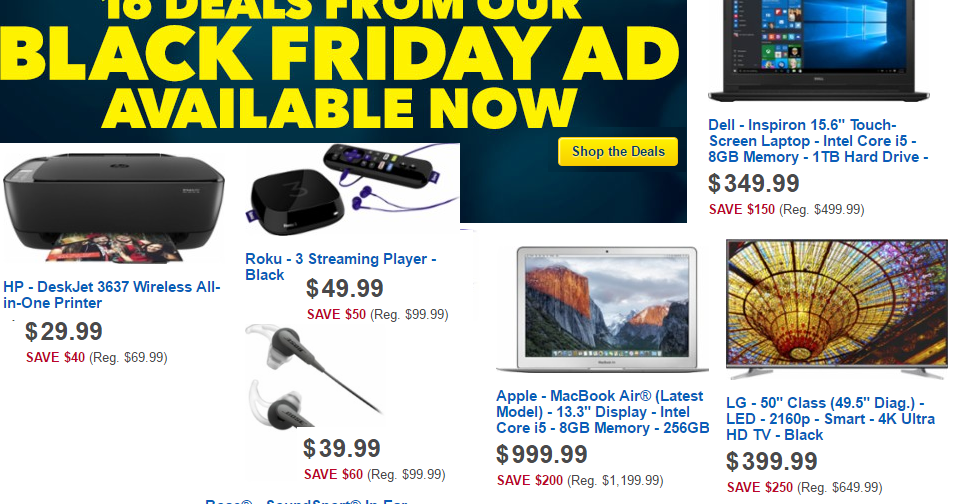Click the $49.99 Roku price

point(345,289)
